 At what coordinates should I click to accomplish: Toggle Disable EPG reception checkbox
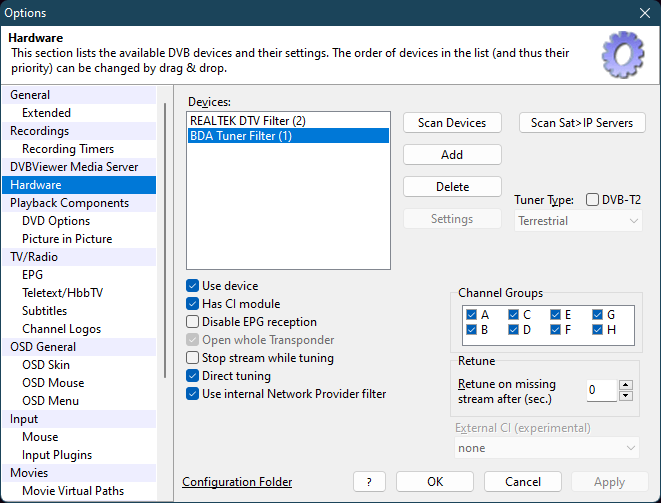[193, 322]
